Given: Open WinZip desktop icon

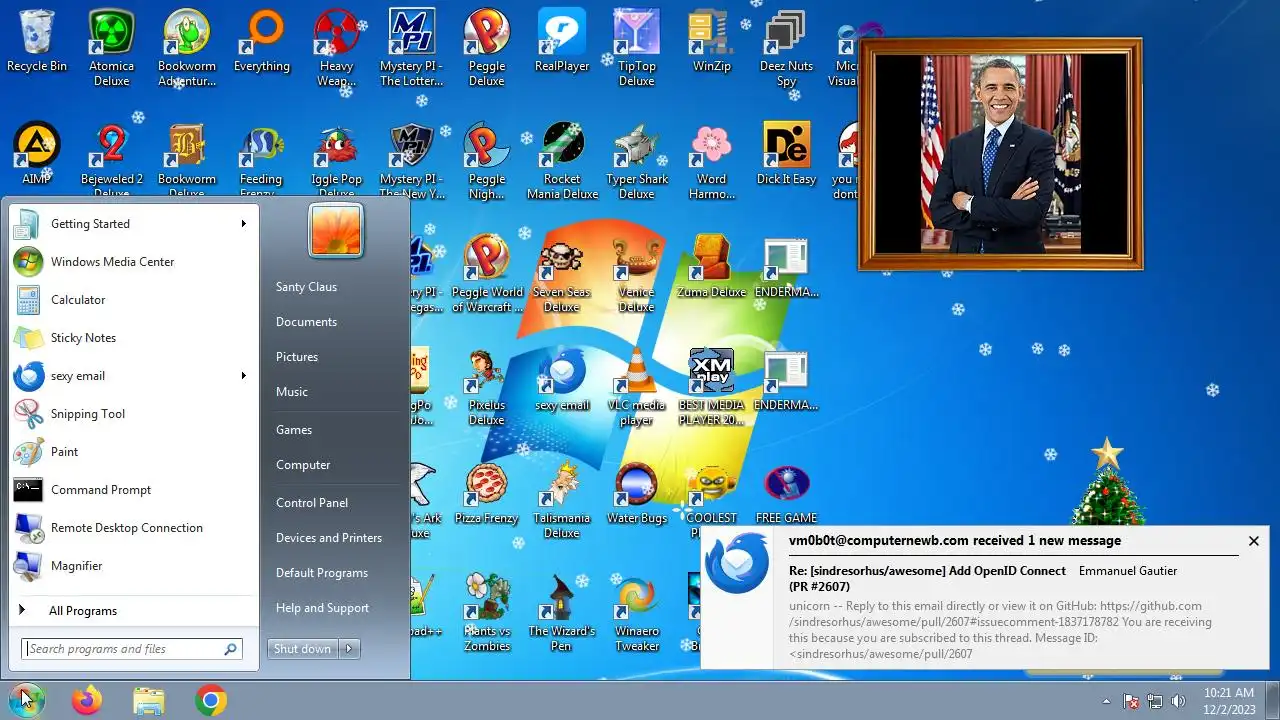Looking at the screenshot, I should tap(712, 42).
